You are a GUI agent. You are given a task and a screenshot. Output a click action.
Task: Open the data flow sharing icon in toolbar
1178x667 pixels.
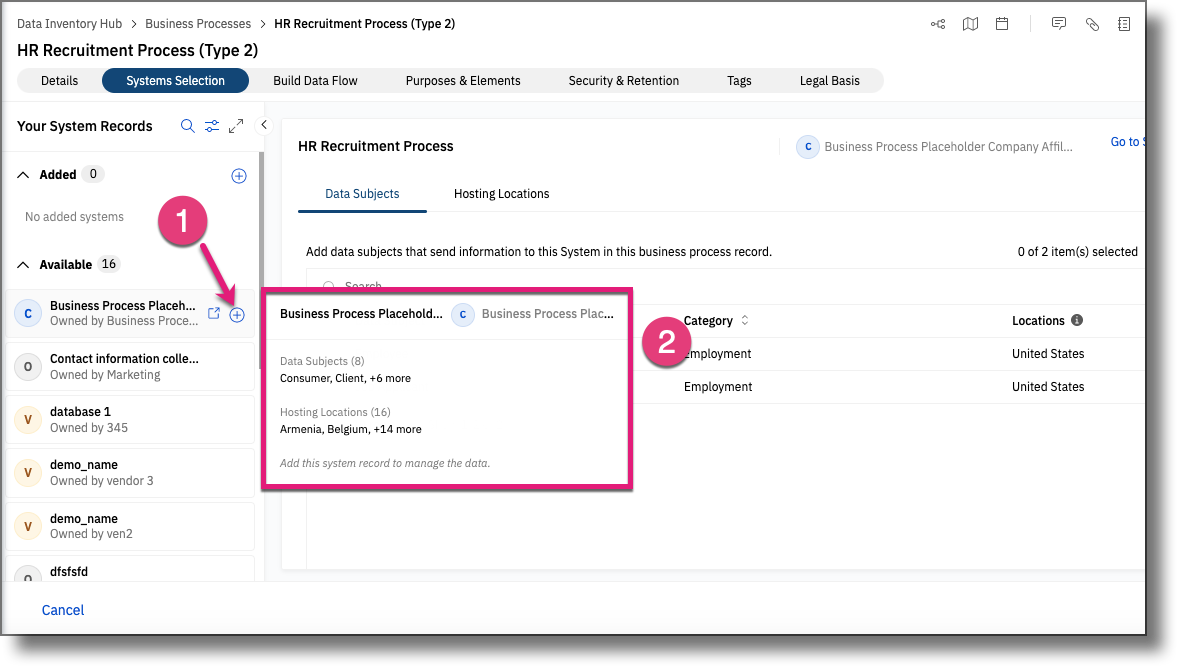pyautogui.click(x=938, y=23)
